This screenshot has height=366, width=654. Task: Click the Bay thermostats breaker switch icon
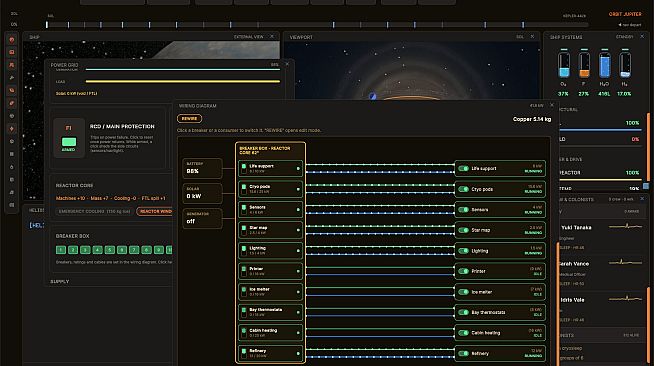pos(244,312)
